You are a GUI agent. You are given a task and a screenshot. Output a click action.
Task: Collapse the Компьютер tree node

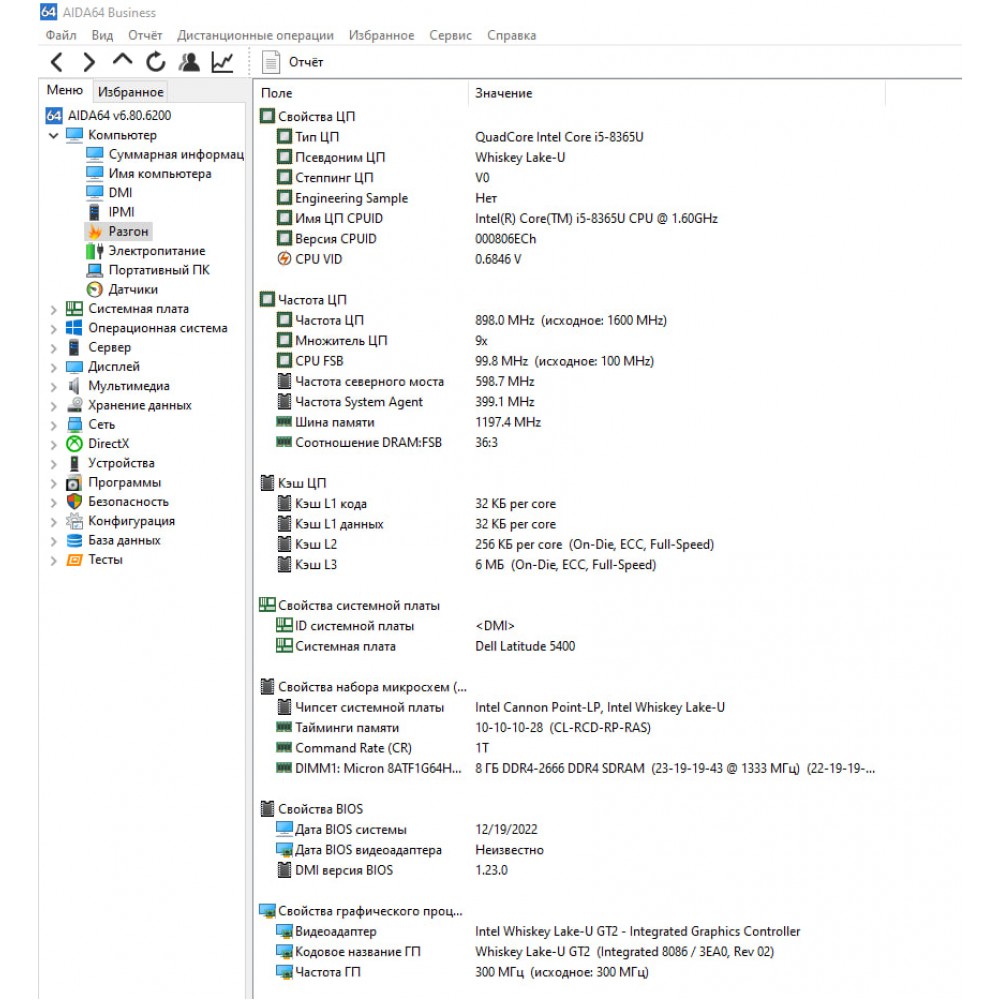(54, 135)
